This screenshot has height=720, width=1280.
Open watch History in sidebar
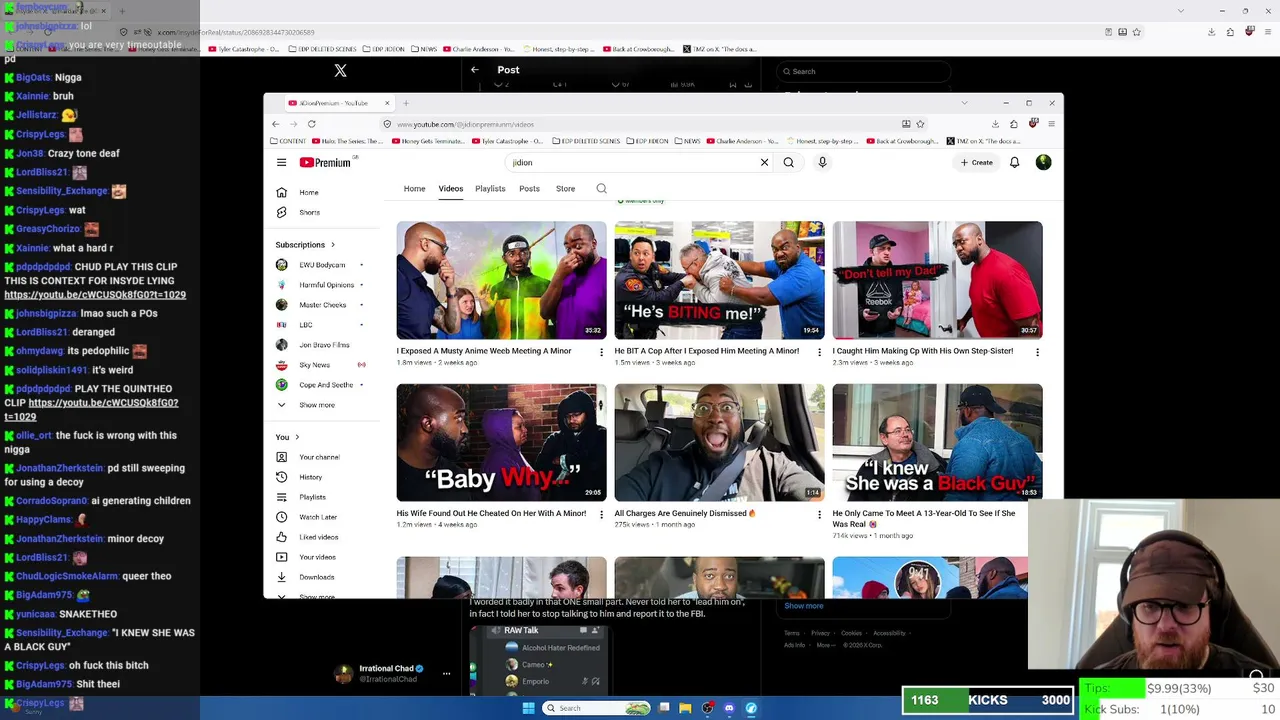pyautogui.click(x=310, y=477)
